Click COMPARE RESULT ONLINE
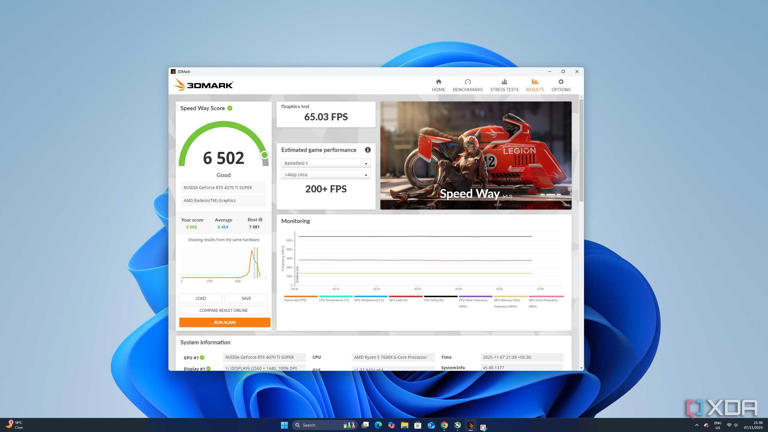Image resolution: width=768 pixels, height=432 pixels. point(223,311)
